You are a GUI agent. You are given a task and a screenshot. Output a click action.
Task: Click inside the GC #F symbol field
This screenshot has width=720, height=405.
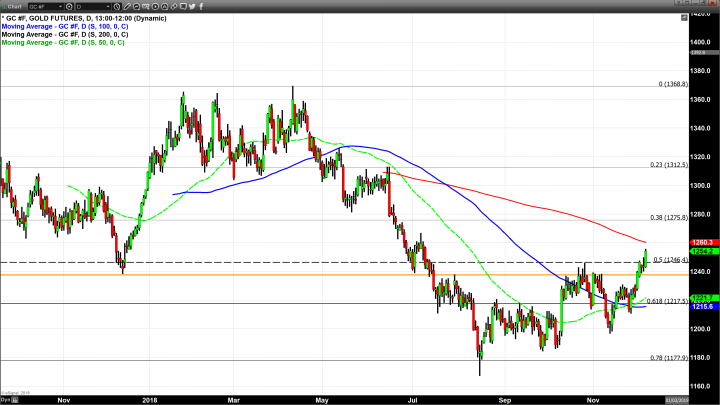pyautogui.click(x=40, y=6)
